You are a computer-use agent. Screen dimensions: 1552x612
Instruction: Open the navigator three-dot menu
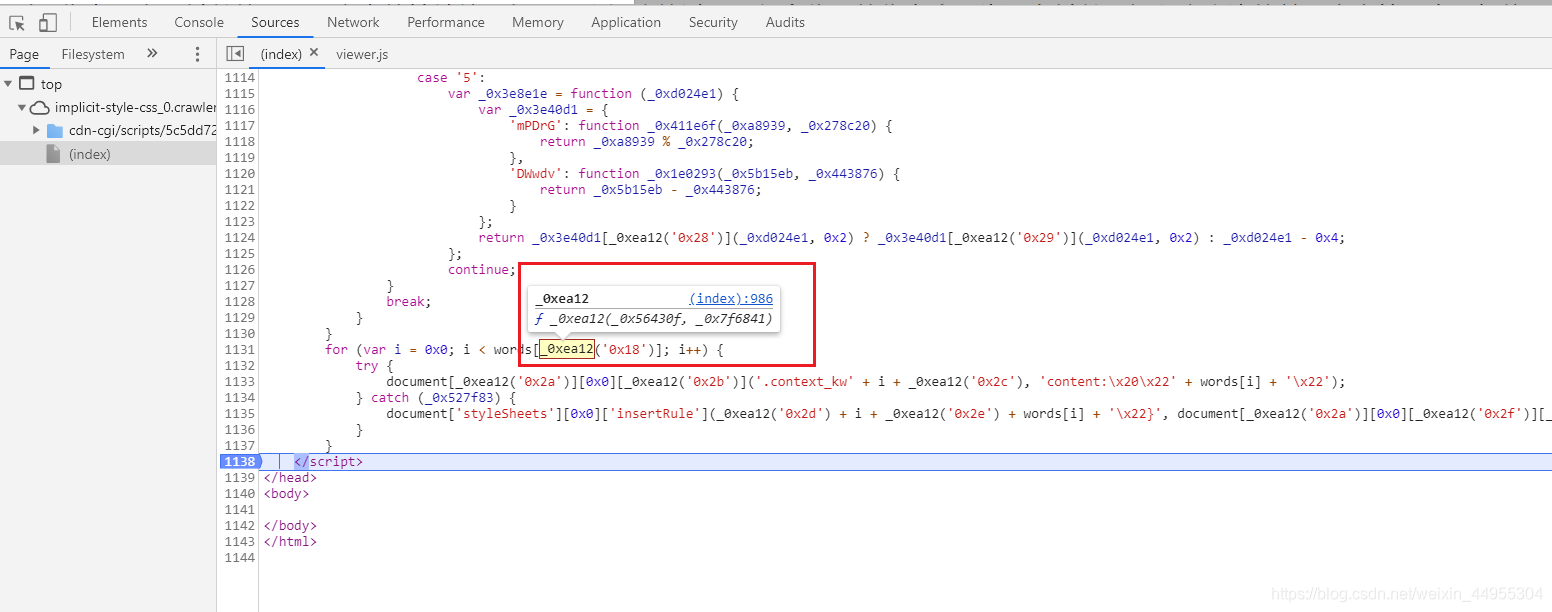(197, 54)
